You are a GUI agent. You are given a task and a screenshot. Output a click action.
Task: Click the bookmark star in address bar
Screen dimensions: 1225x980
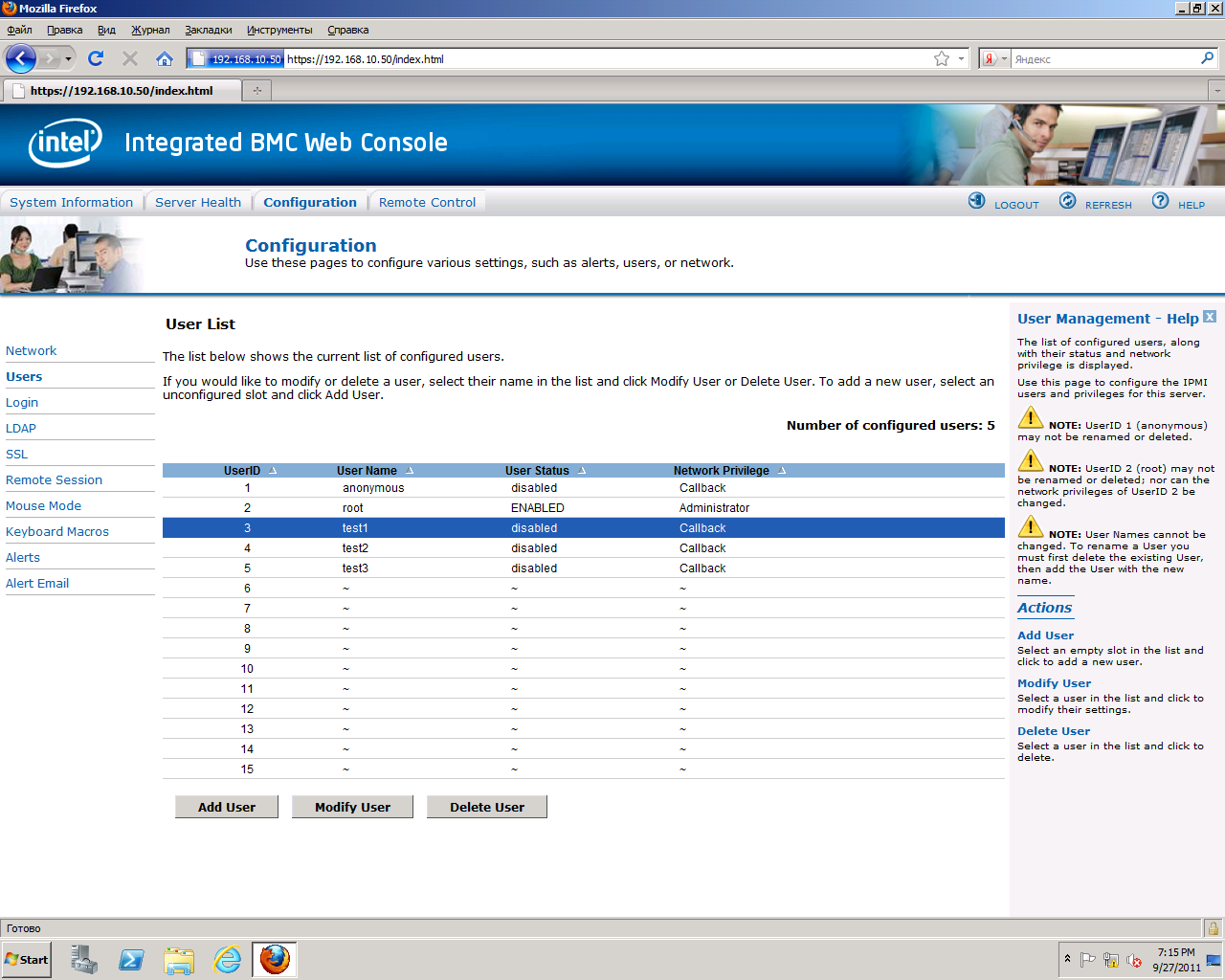click(942, 58)
